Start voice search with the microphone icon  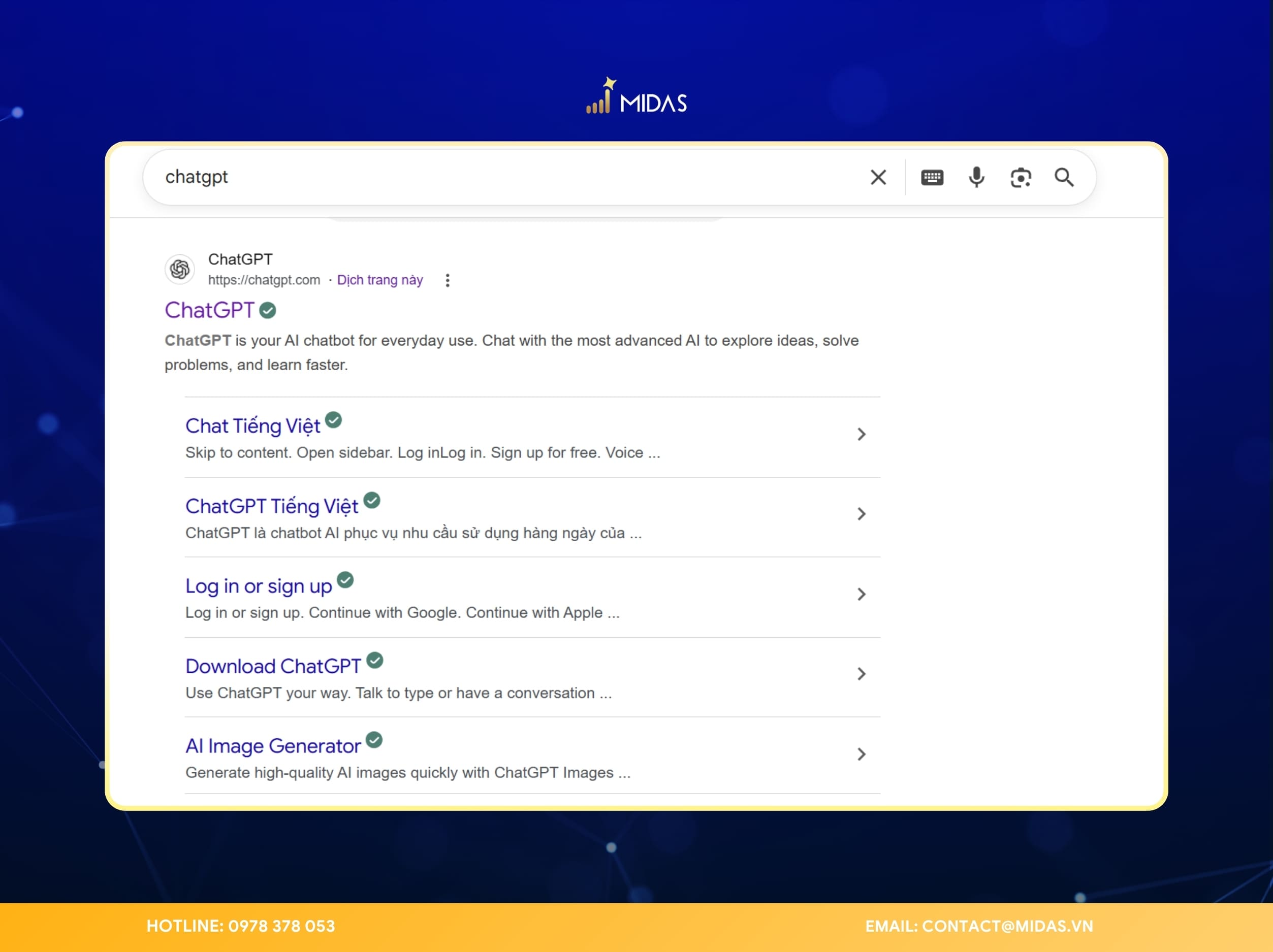(976, 177)
